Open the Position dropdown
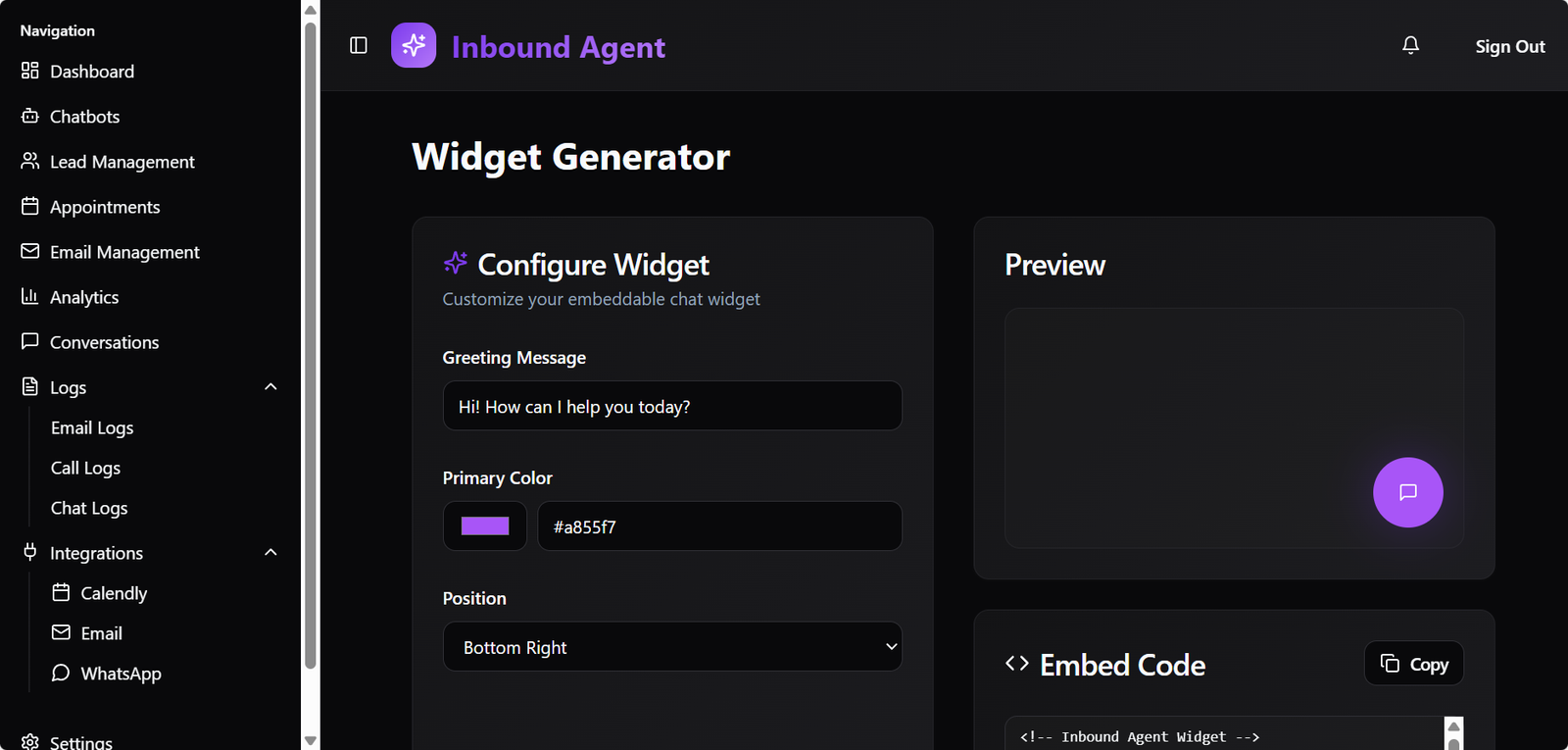Viewport: 1568px width, 750px height. 672,647
